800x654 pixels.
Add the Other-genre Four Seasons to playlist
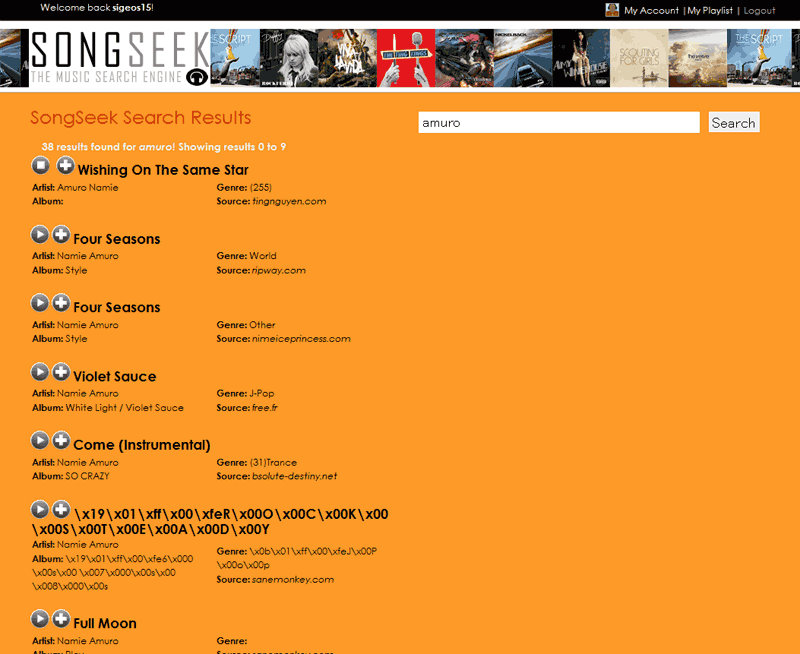click(61, 303)
